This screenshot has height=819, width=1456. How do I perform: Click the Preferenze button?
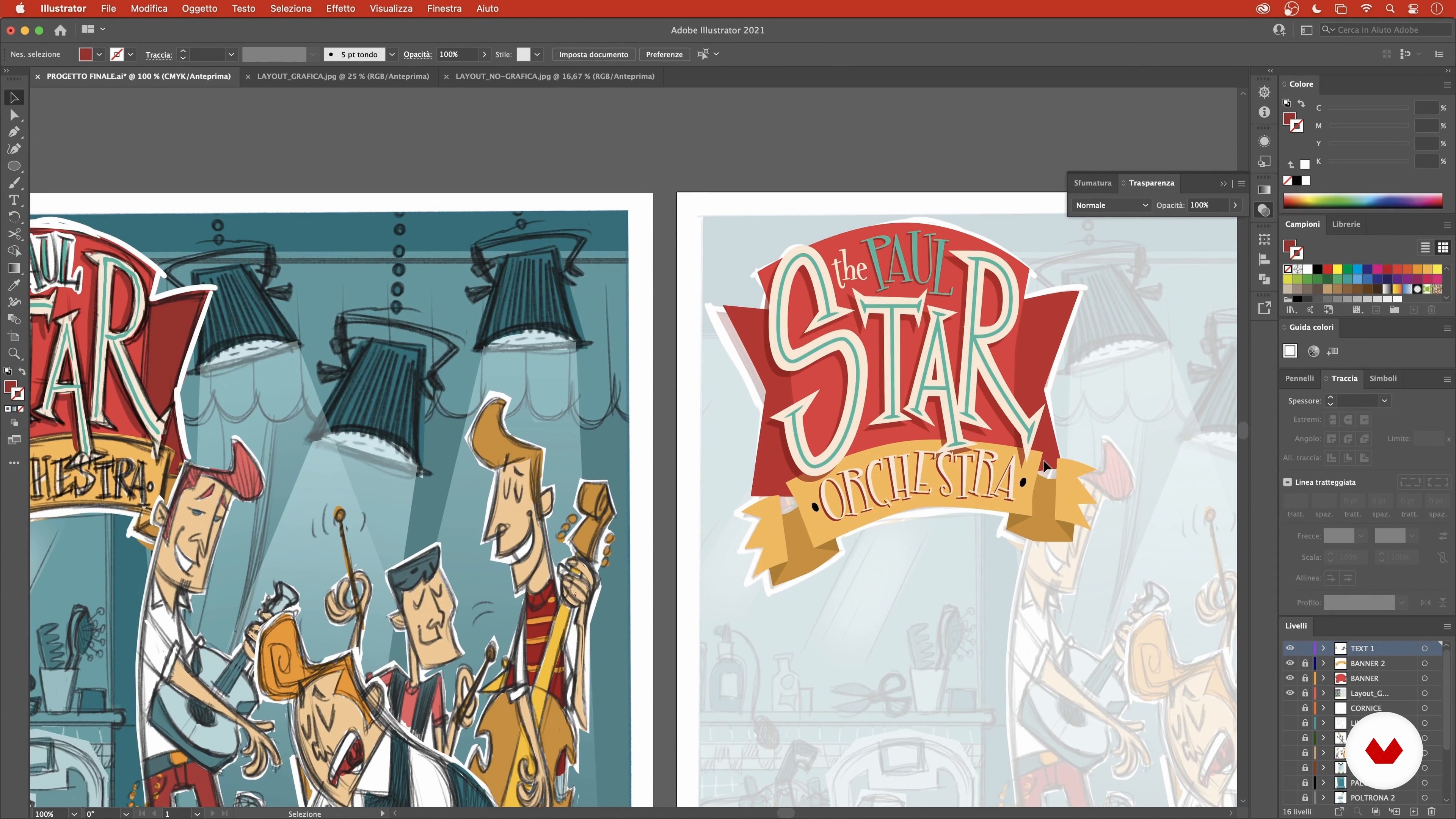664,54
